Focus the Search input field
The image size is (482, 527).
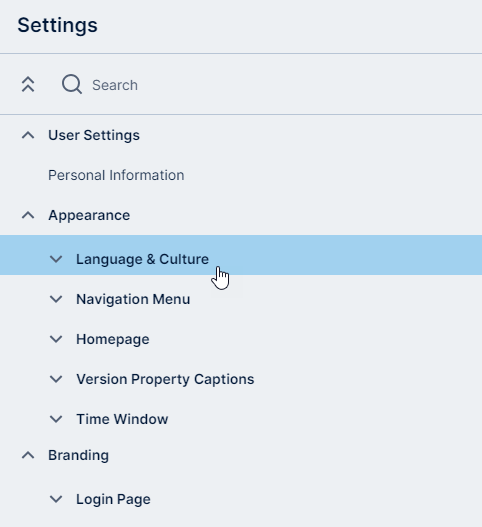[269, 85]
